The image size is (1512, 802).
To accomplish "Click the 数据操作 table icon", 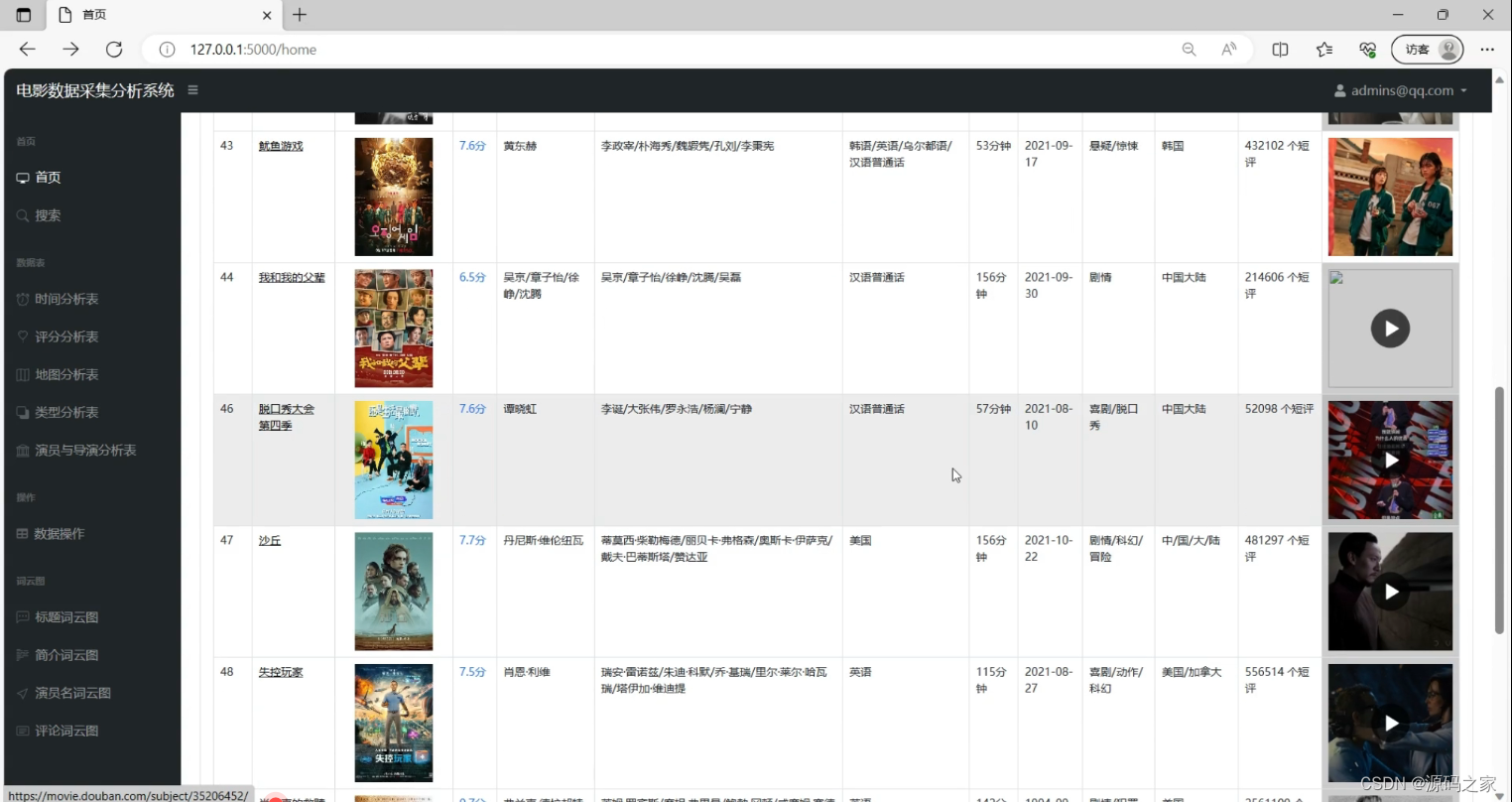I will click(x=23, y=534).
